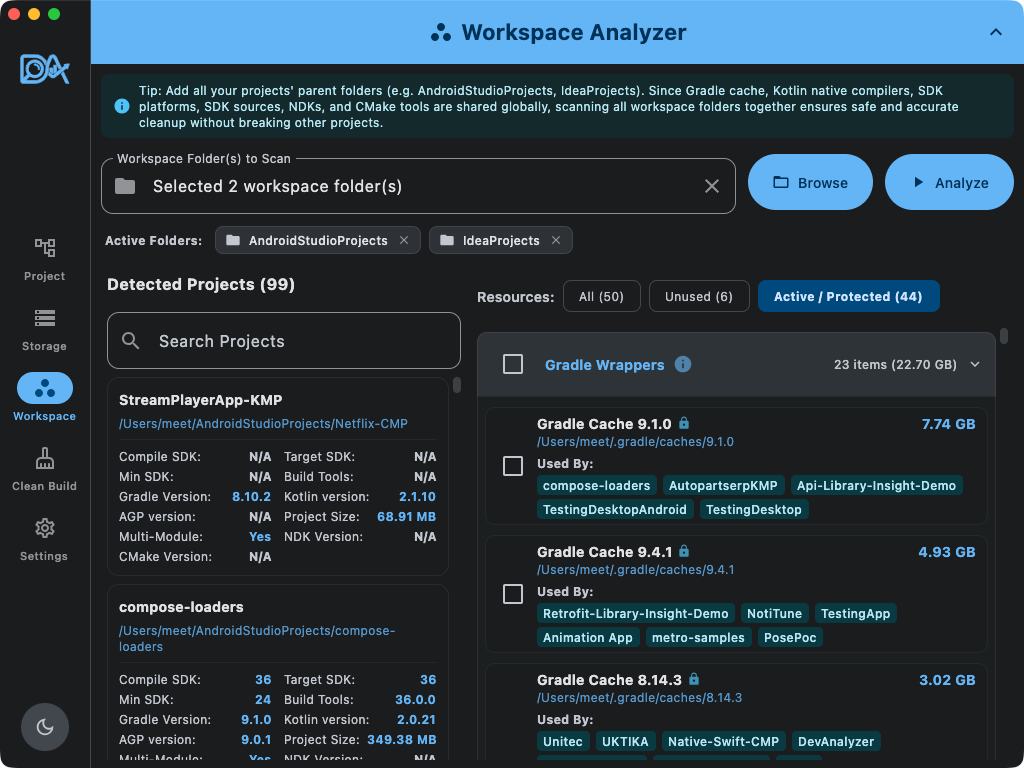Open the /Users/meet/.gradle/caches/9.4.1 path
This screenshot has width=1024, height=768.
click(635, 570)
